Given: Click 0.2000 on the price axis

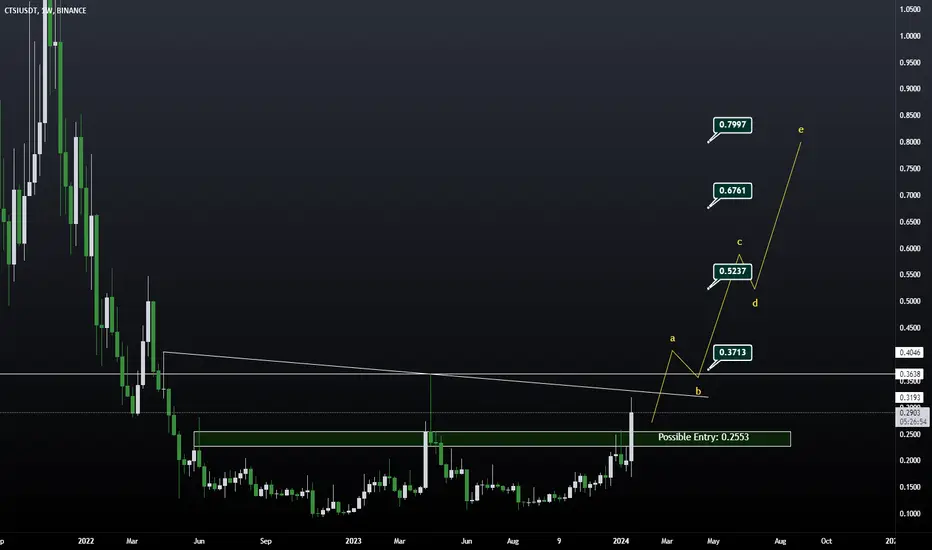Looking at the screenshot, I should (x=909, y=461).
